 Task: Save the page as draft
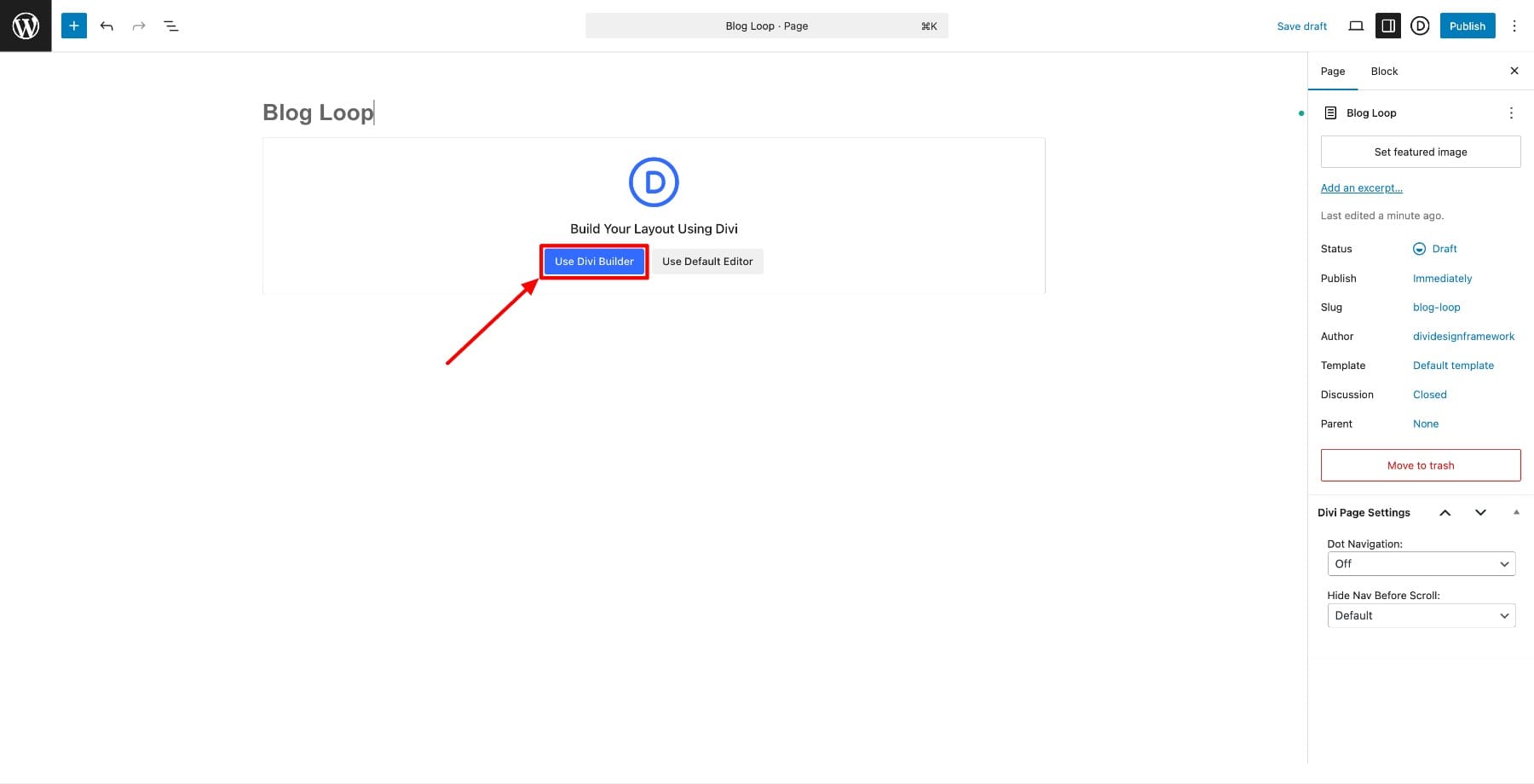click(x=1301, y=26)
